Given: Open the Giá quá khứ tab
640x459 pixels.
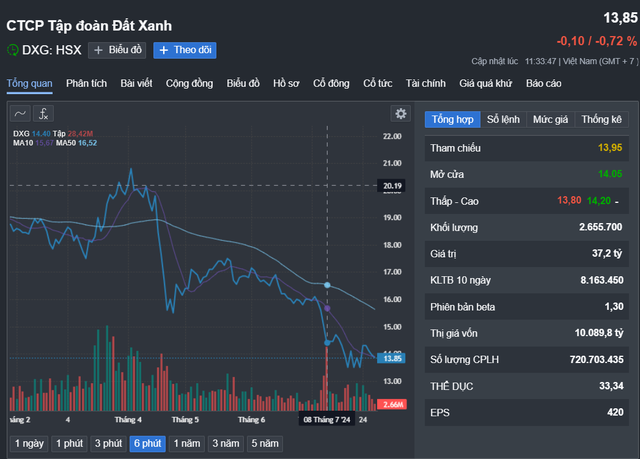Looking at the screenshot, I should 486,83.
